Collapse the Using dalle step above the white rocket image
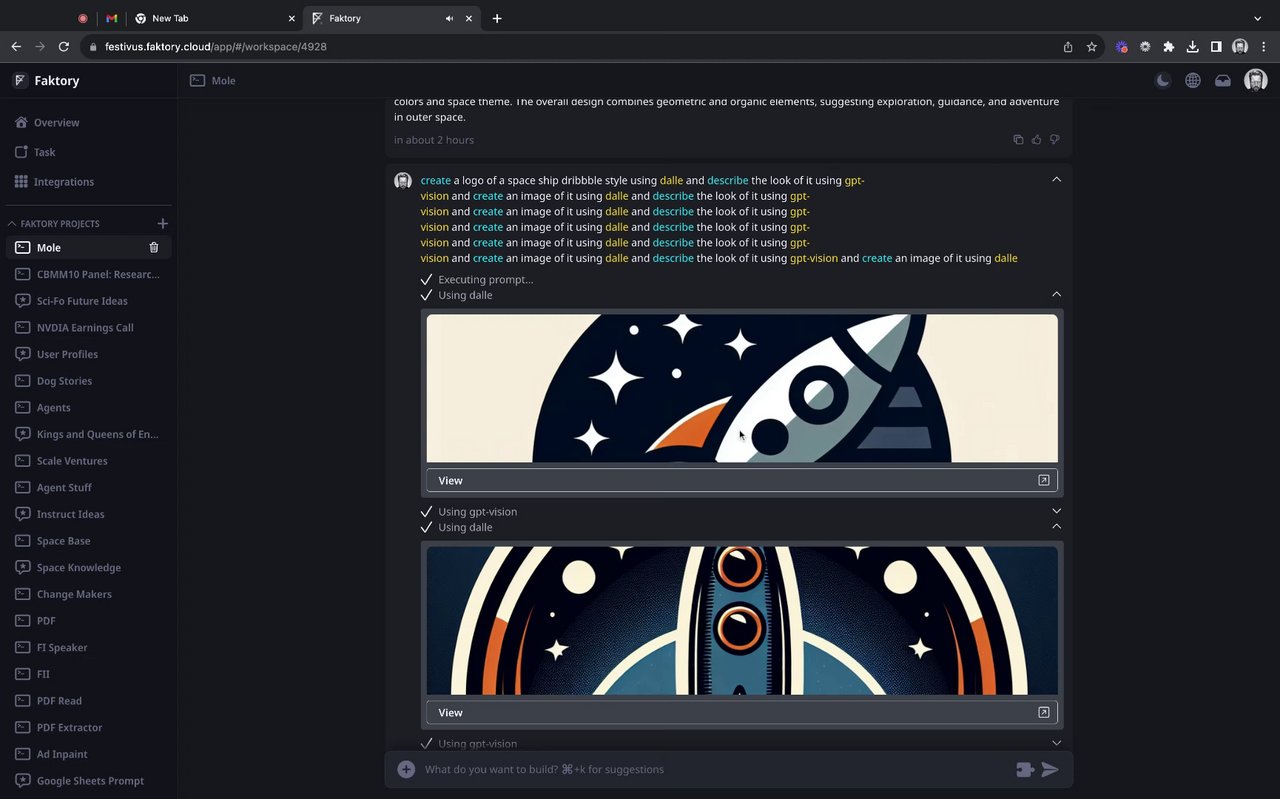Image resolution: width=1280 pixels, height=799 pixels. [1056, 295]
